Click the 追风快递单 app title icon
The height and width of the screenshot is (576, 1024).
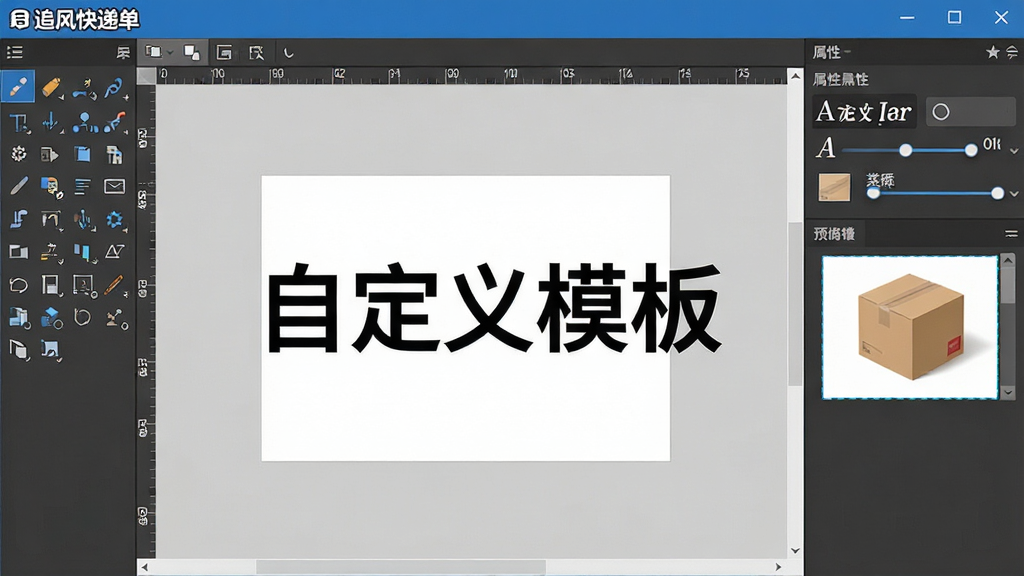coord(19,19)
